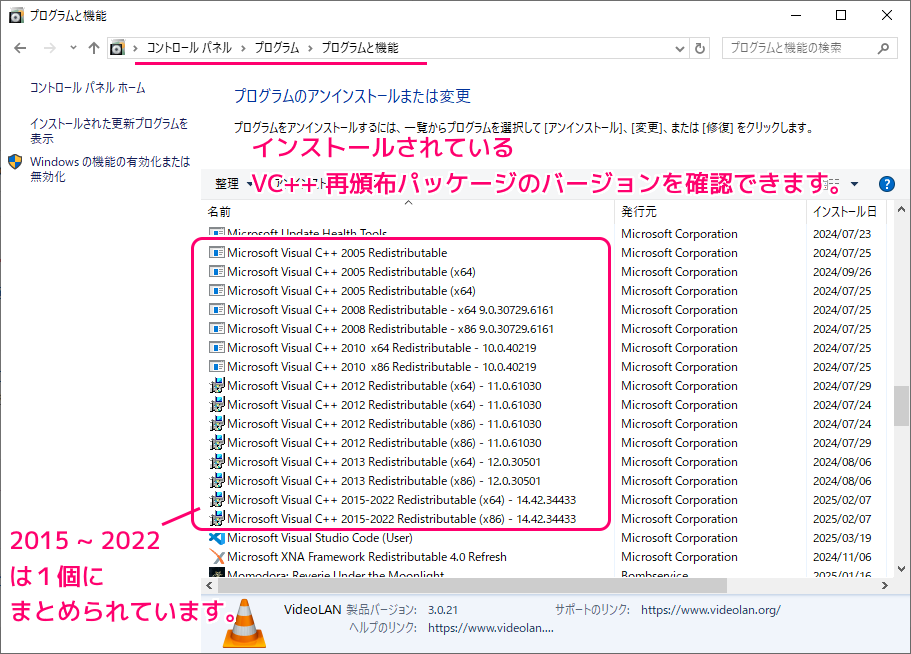911x654 pixels.
Task: Select Visual C++ 2013 (x86) 12.0.30501 icon
Action: point(217,481)
